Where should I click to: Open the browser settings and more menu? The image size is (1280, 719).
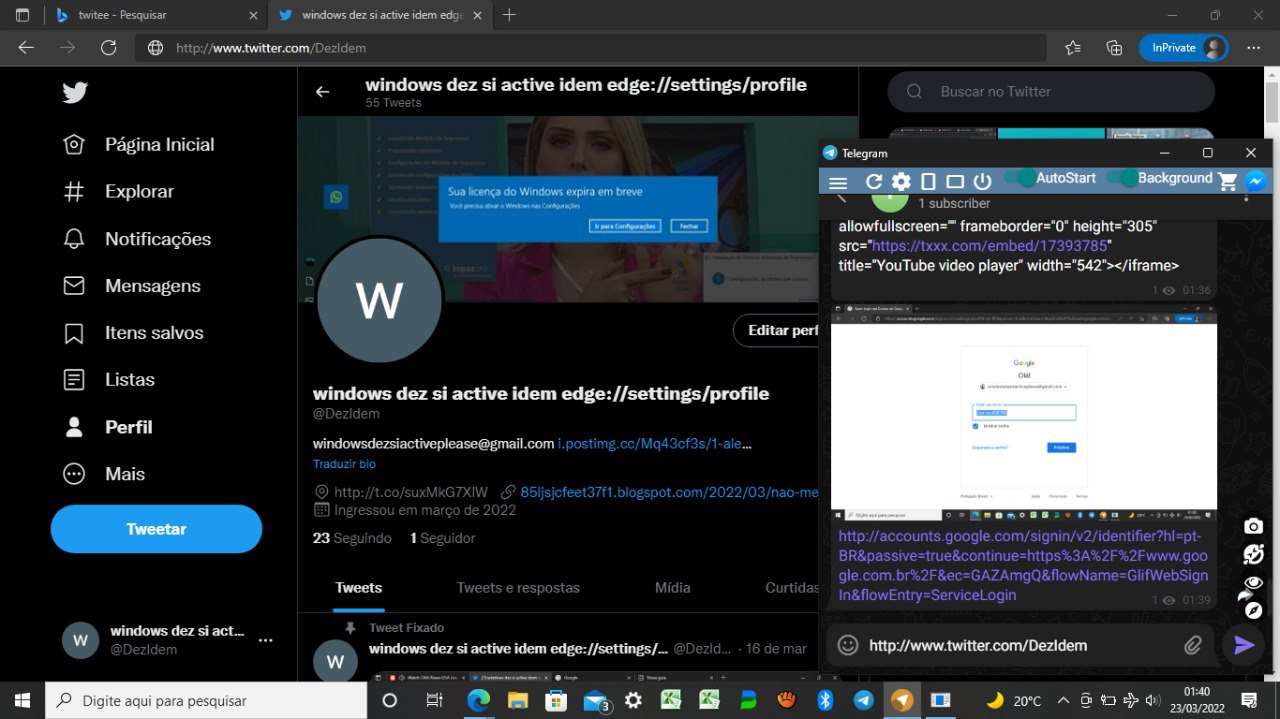pos(1254,47)
